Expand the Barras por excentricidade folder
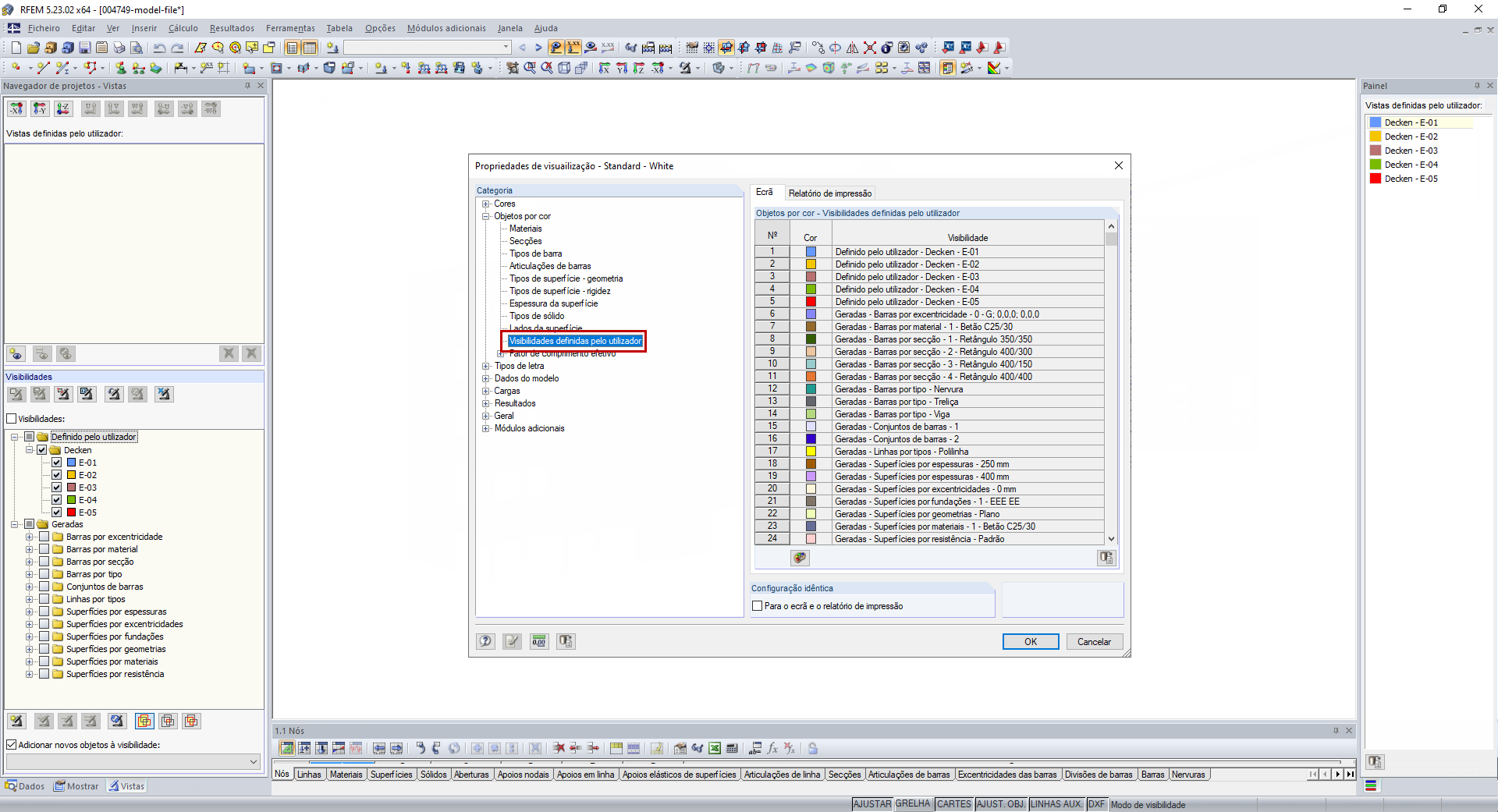 tap(29, 537)
